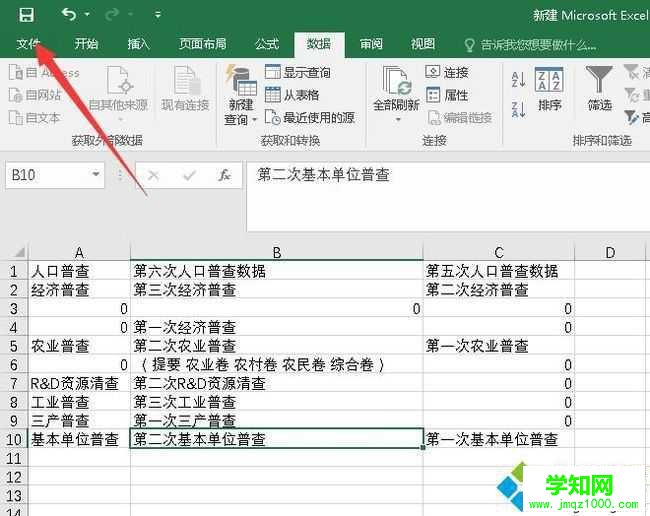Click 最近使用的源 (Recent Sources)
The width and height of the screenshot is (650, 516).
point(310,118)
